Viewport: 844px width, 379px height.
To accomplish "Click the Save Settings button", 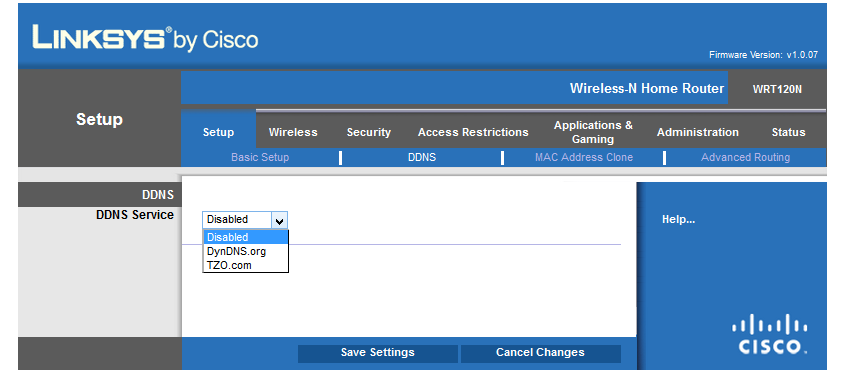I will 378,353.
